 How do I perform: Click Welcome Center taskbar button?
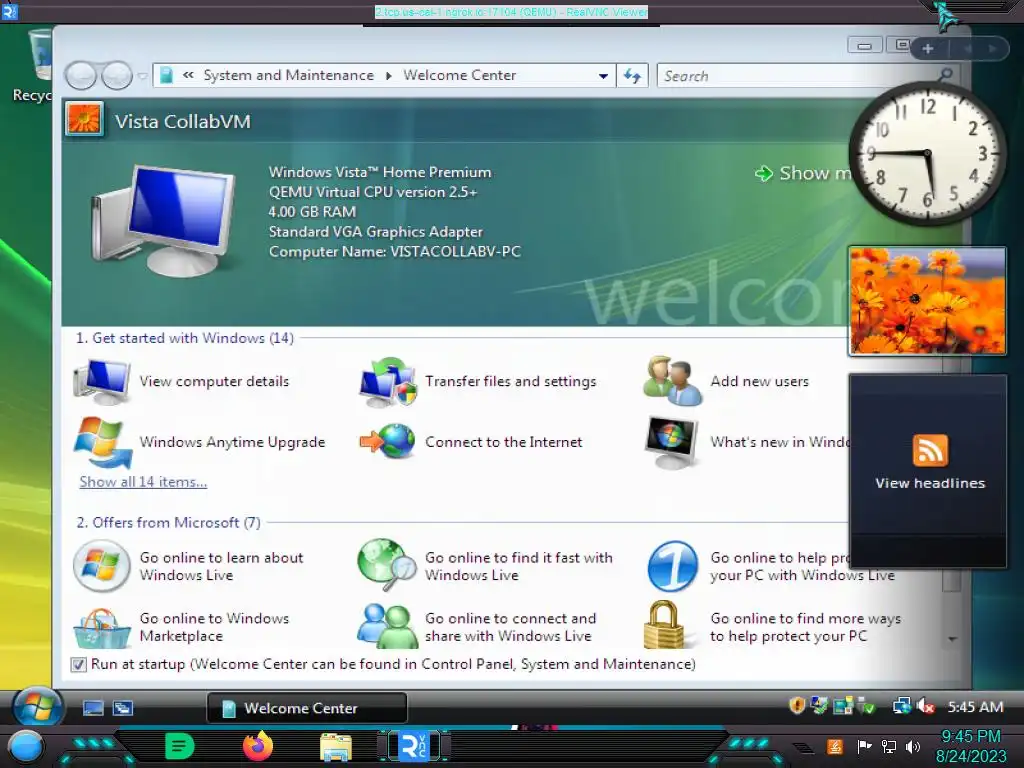click(x=307, y=708)
